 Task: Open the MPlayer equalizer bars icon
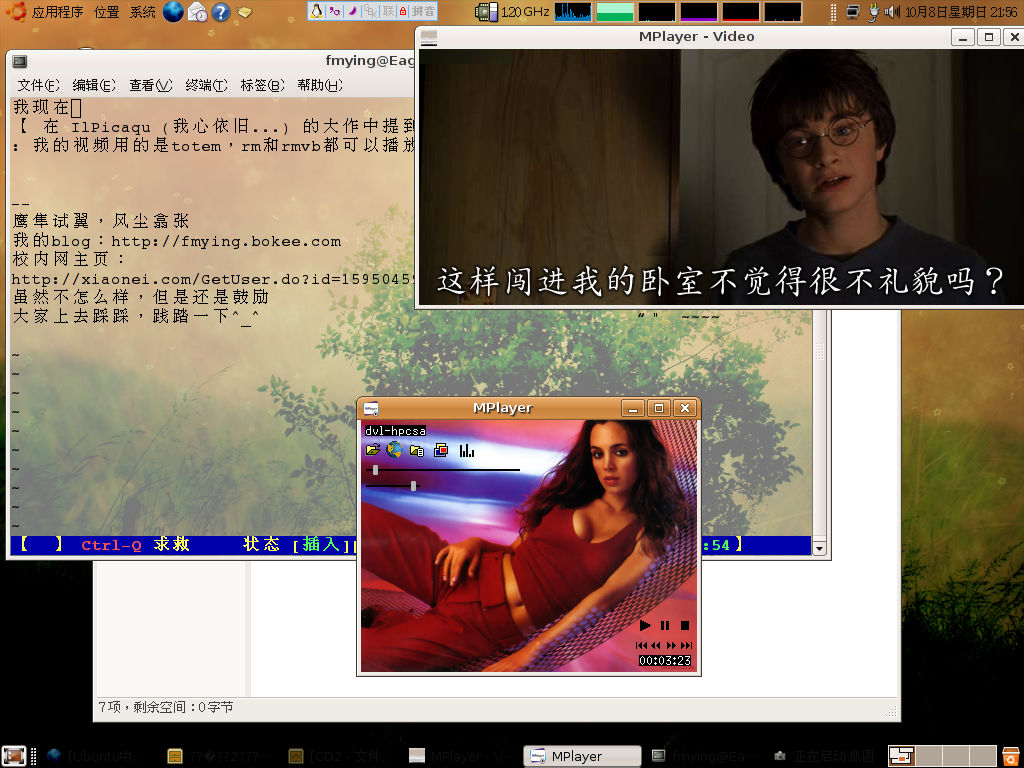(466, 451)
